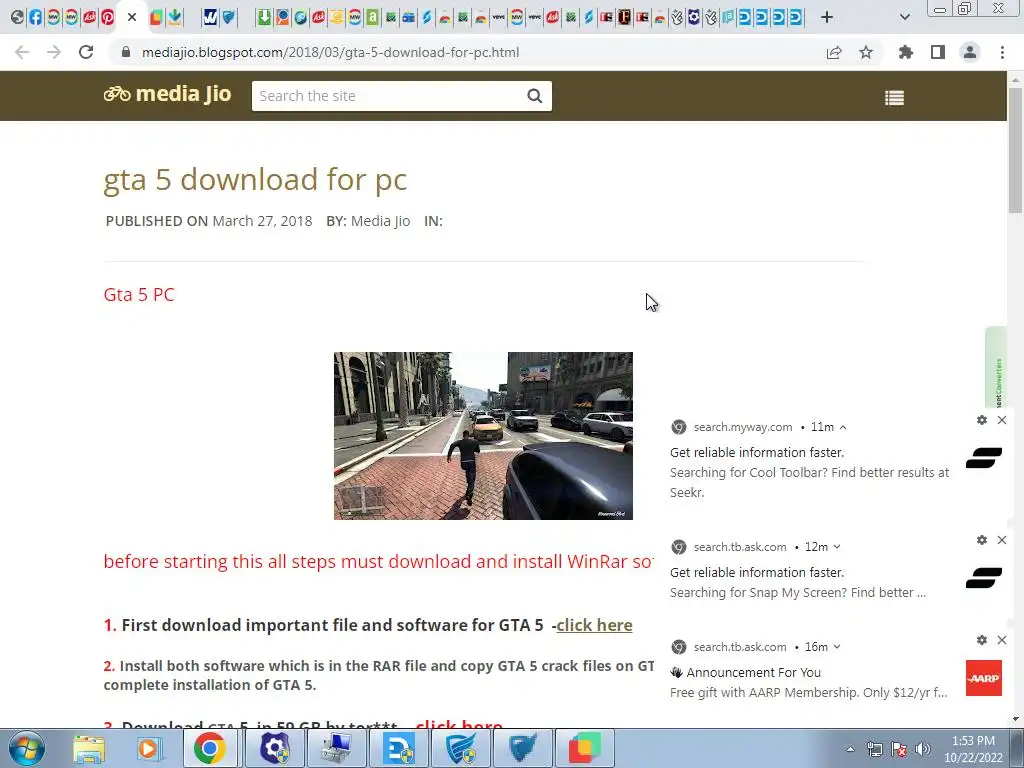Bookmark this page with the star
The width and height of the screenshot is (1024, 768).
(x=866, y=52)
